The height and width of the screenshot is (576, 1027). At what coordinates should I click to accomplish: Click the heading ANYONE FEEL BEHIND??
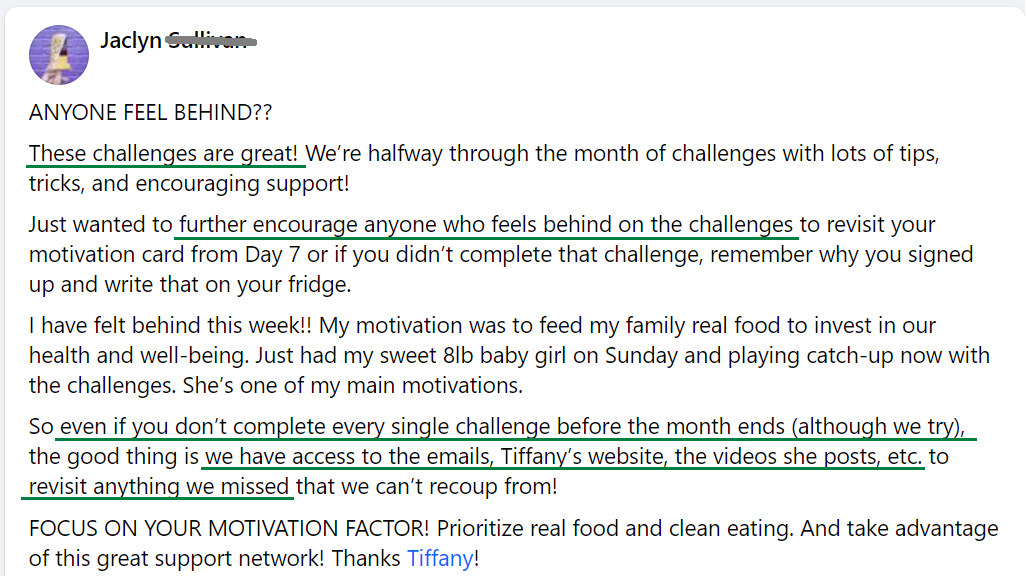click(150, 113)
